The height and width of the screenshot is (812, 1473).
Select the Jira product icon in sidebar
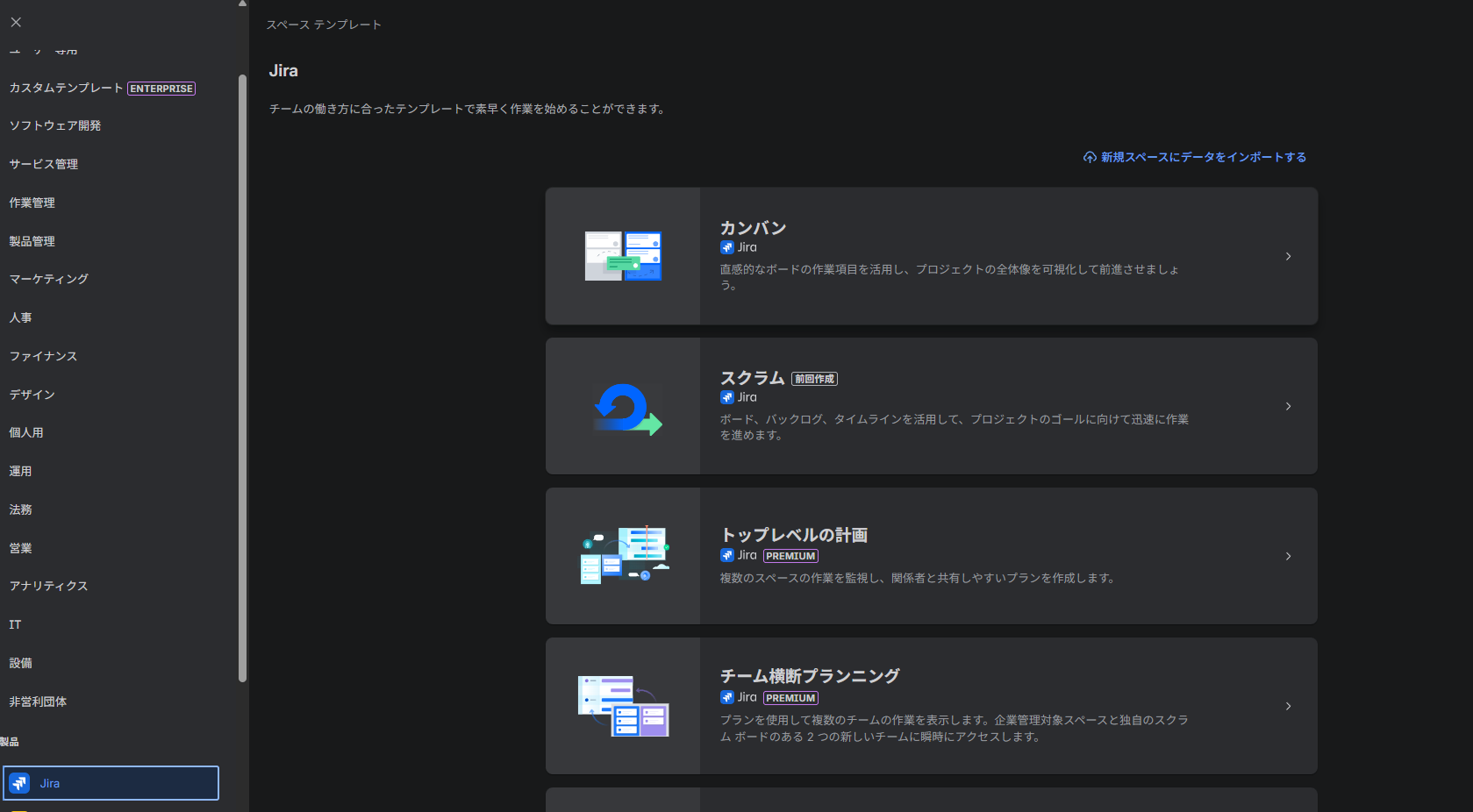point(19,783)
